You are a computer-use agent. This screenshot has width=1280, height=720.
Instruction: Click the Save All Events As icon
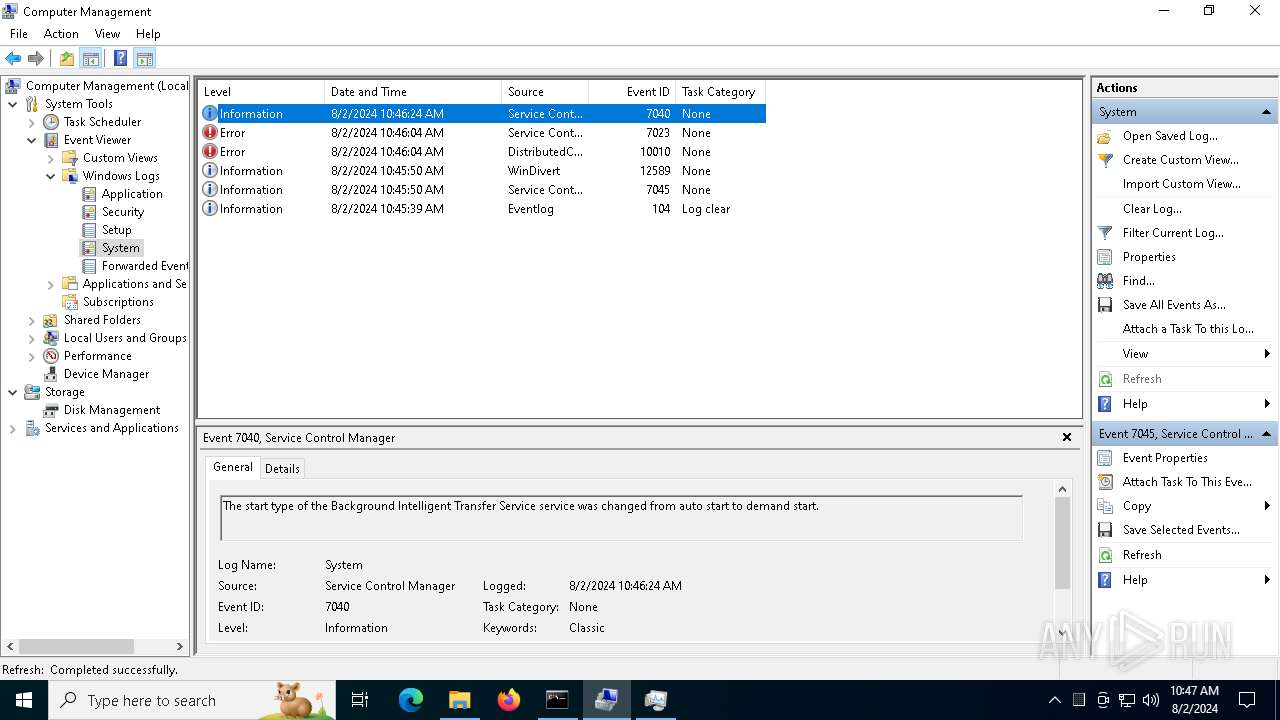(x=1105, y=305)
